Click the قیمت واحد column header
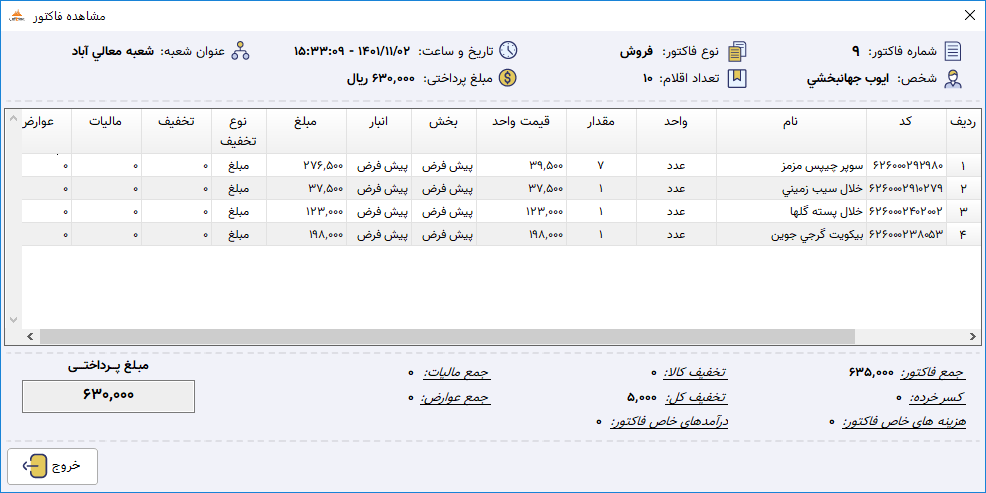Image resolution: width=986 pixels, height=493 pixels. point(521,131)
